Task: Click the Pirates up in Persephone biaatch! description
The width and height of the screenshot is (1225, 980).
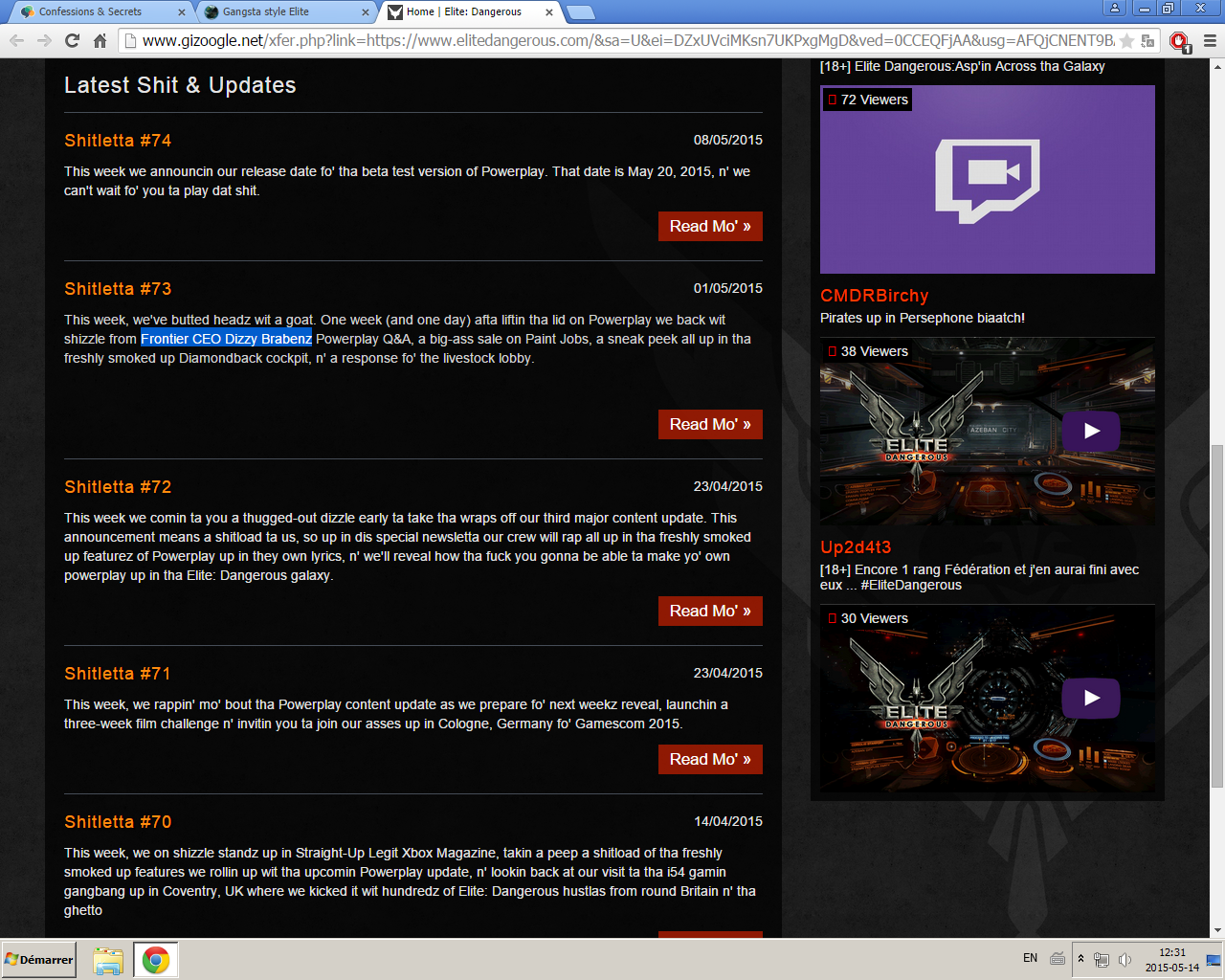Action: [923, 318]
